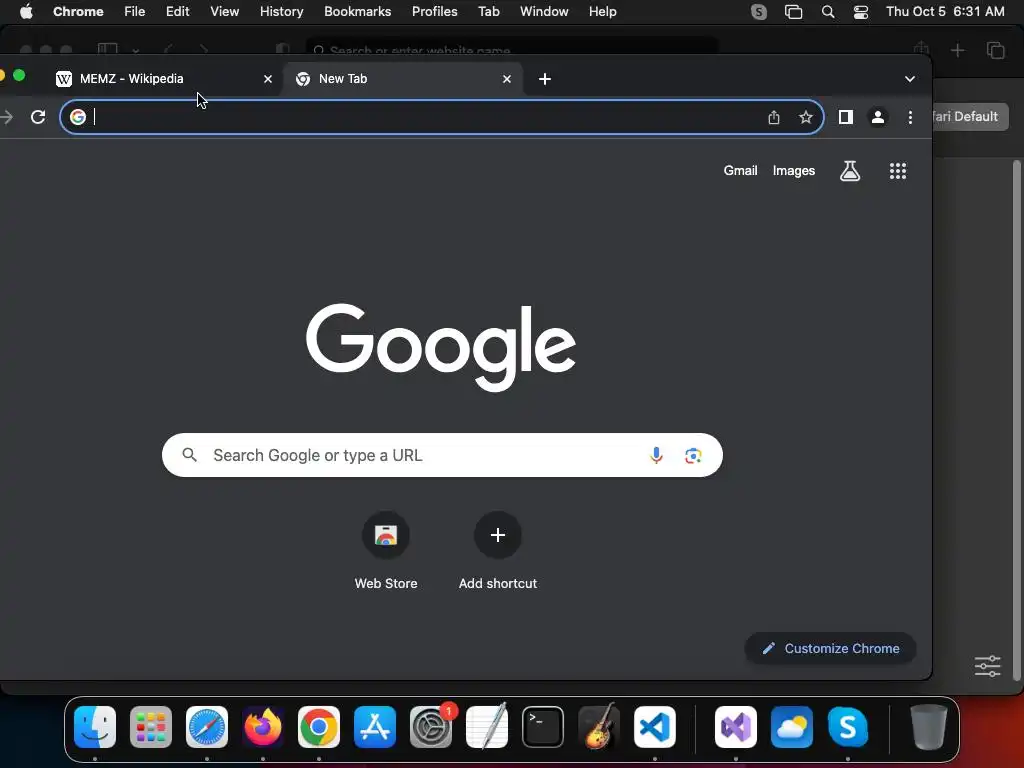Screen dimensions: 1024x768
Task: Open the Edit menu
Action: pos(178,12)
